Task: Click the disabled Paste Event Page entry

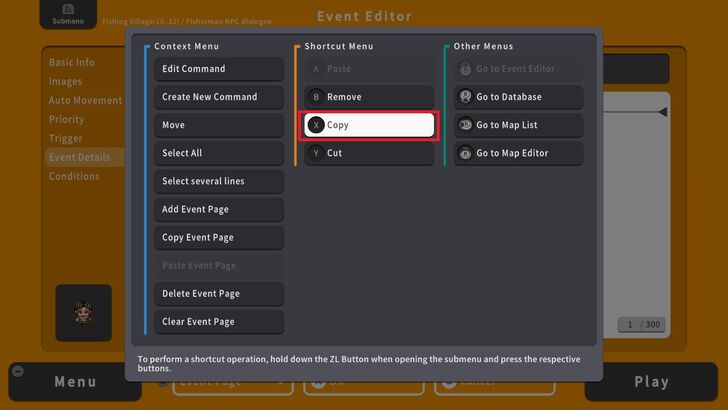Action: pyautogui.click(x=219, y=265)
